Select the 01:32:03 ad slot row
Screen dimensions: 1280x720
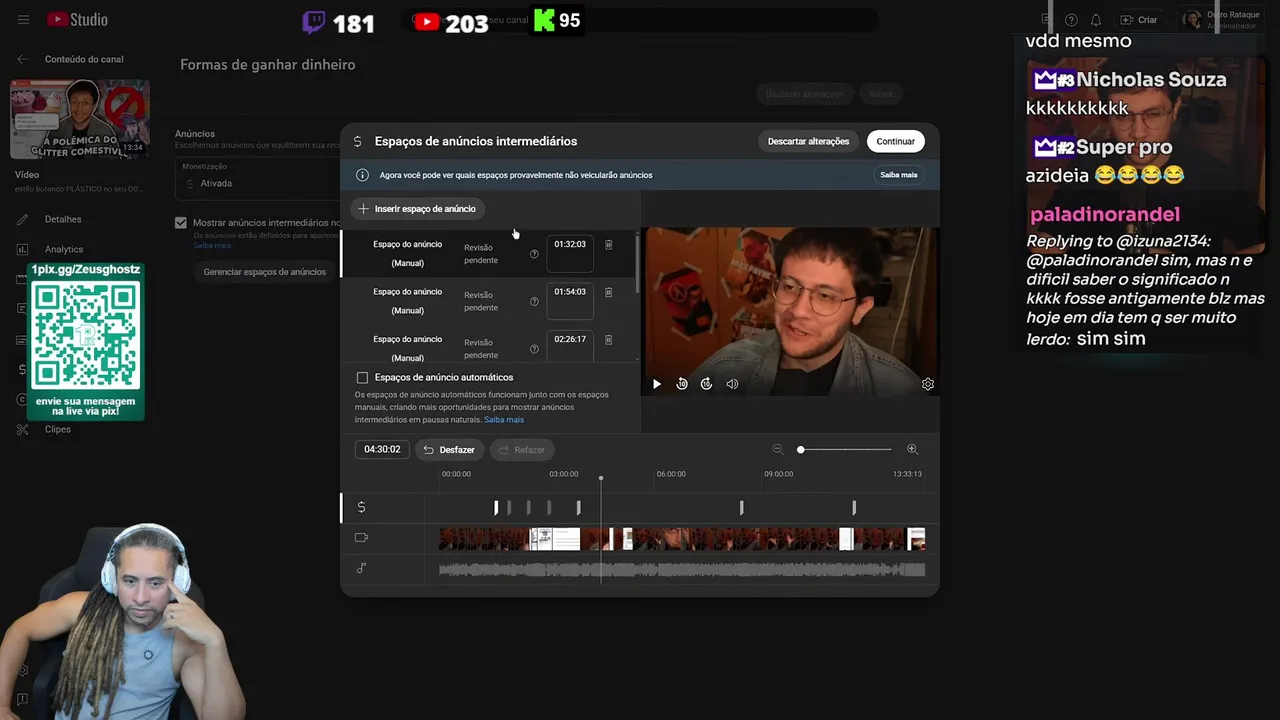pos(488,254)
